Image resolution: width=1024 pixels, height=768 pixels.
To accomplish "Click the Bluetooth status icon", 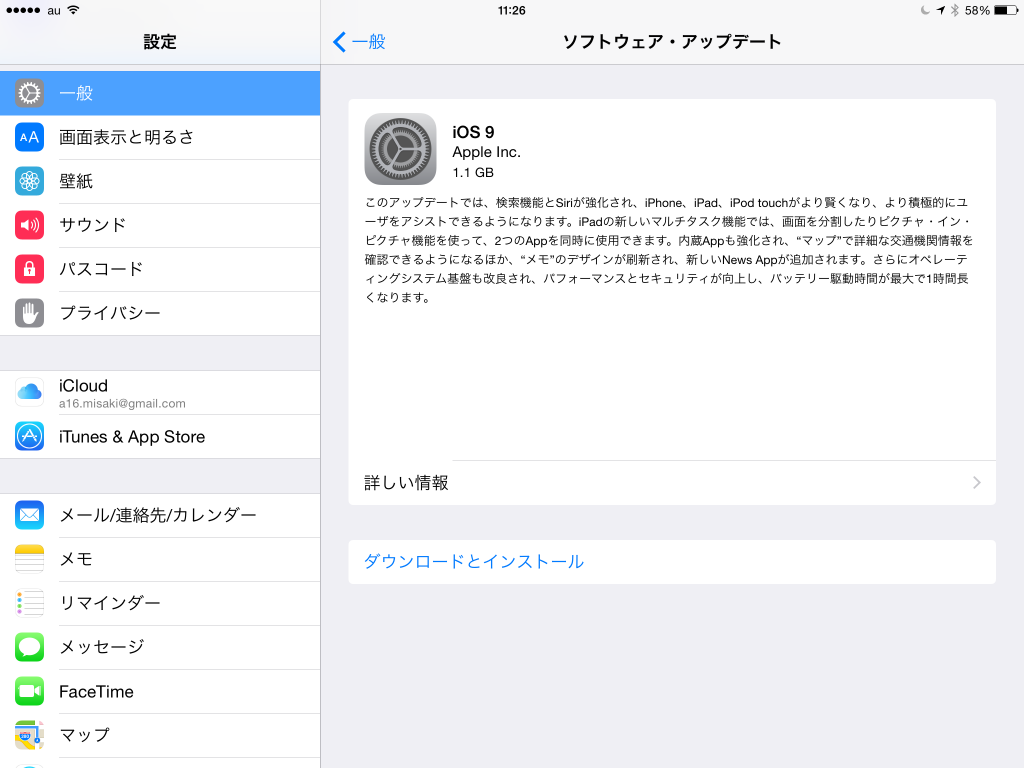I will click(955, 10).
